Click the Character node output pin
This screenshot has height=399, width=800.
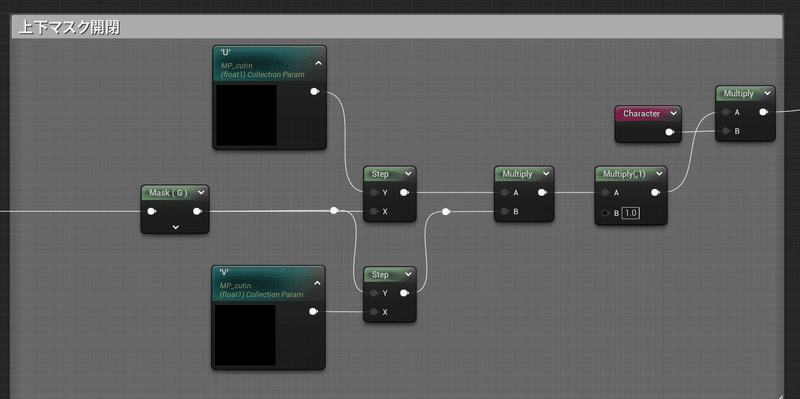670,132
